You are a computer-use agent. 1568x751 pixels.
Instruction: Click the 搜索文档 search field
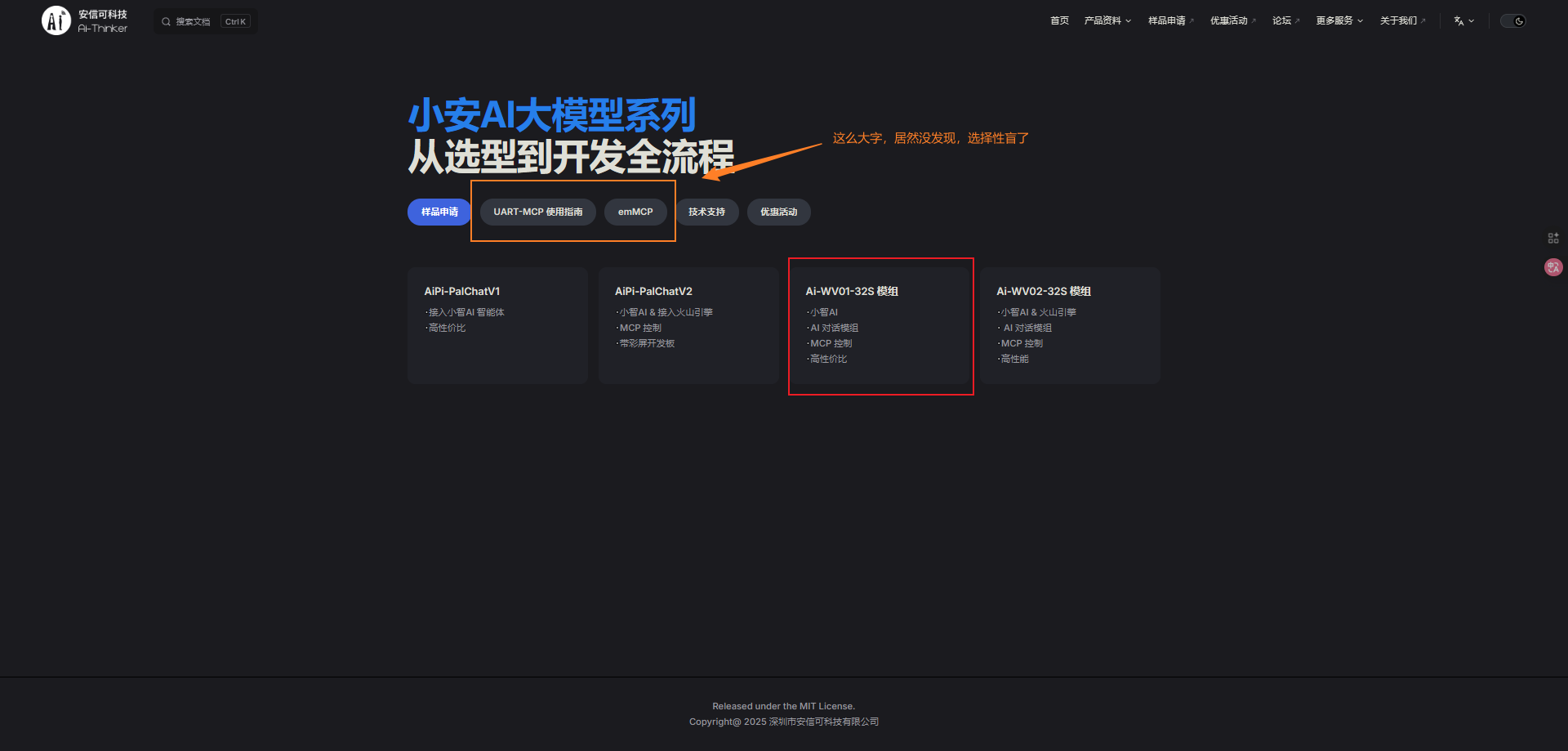[194, 22]
